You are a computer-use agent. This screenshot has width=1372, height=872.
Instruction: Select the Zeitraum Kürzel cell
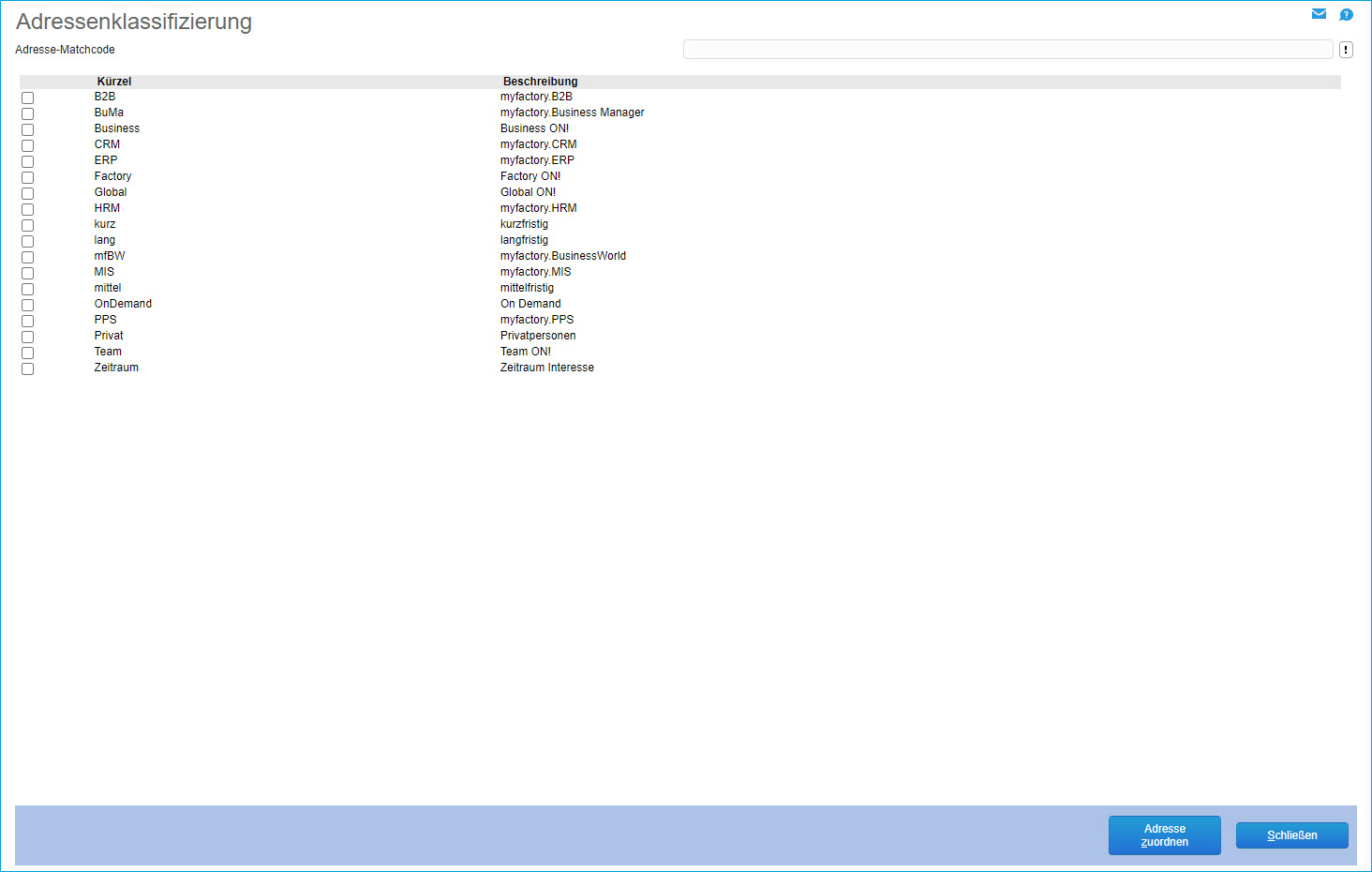(x=116, y=368)
